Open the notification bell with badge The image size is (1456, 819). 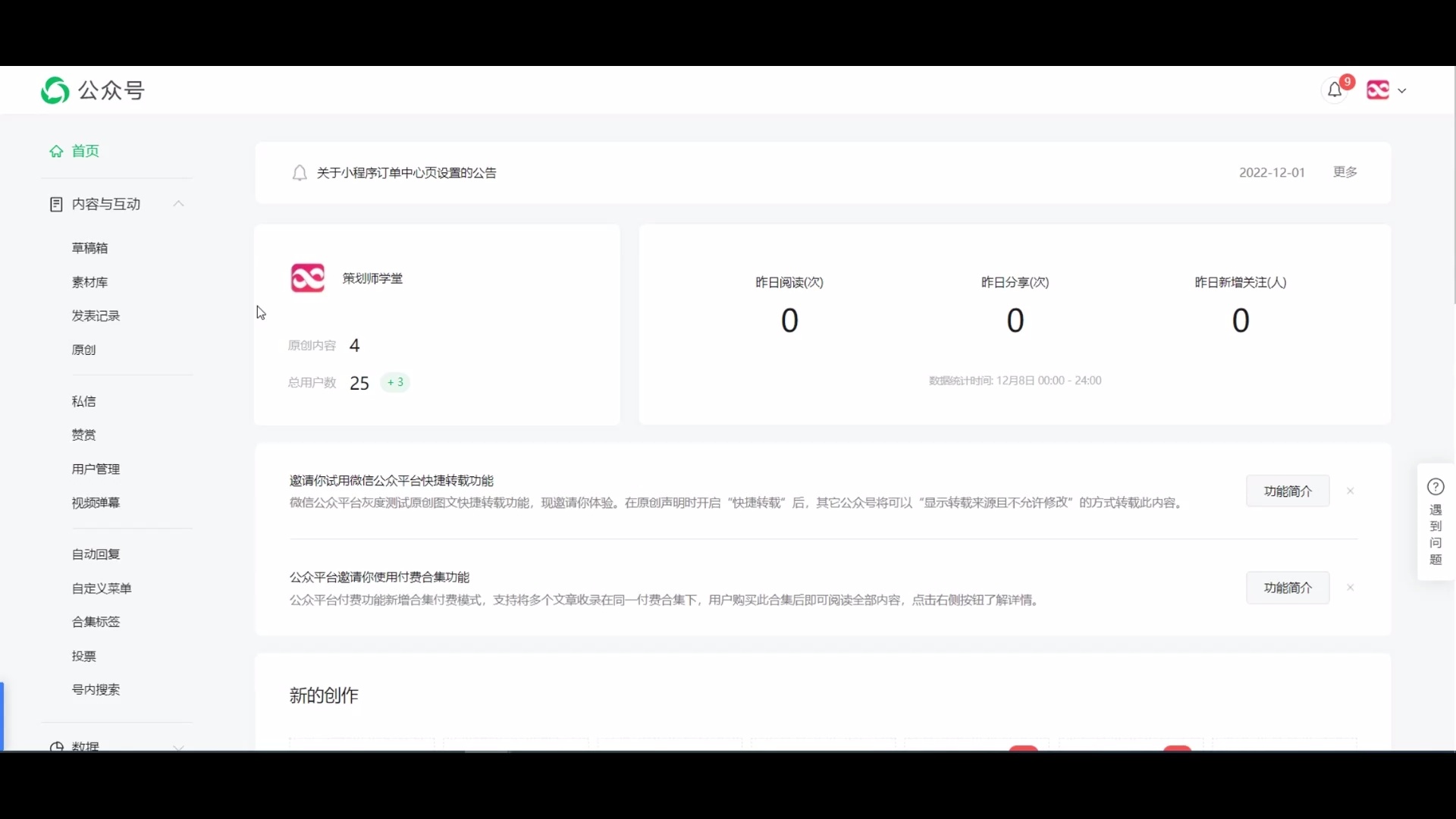tap(1335, 91)
